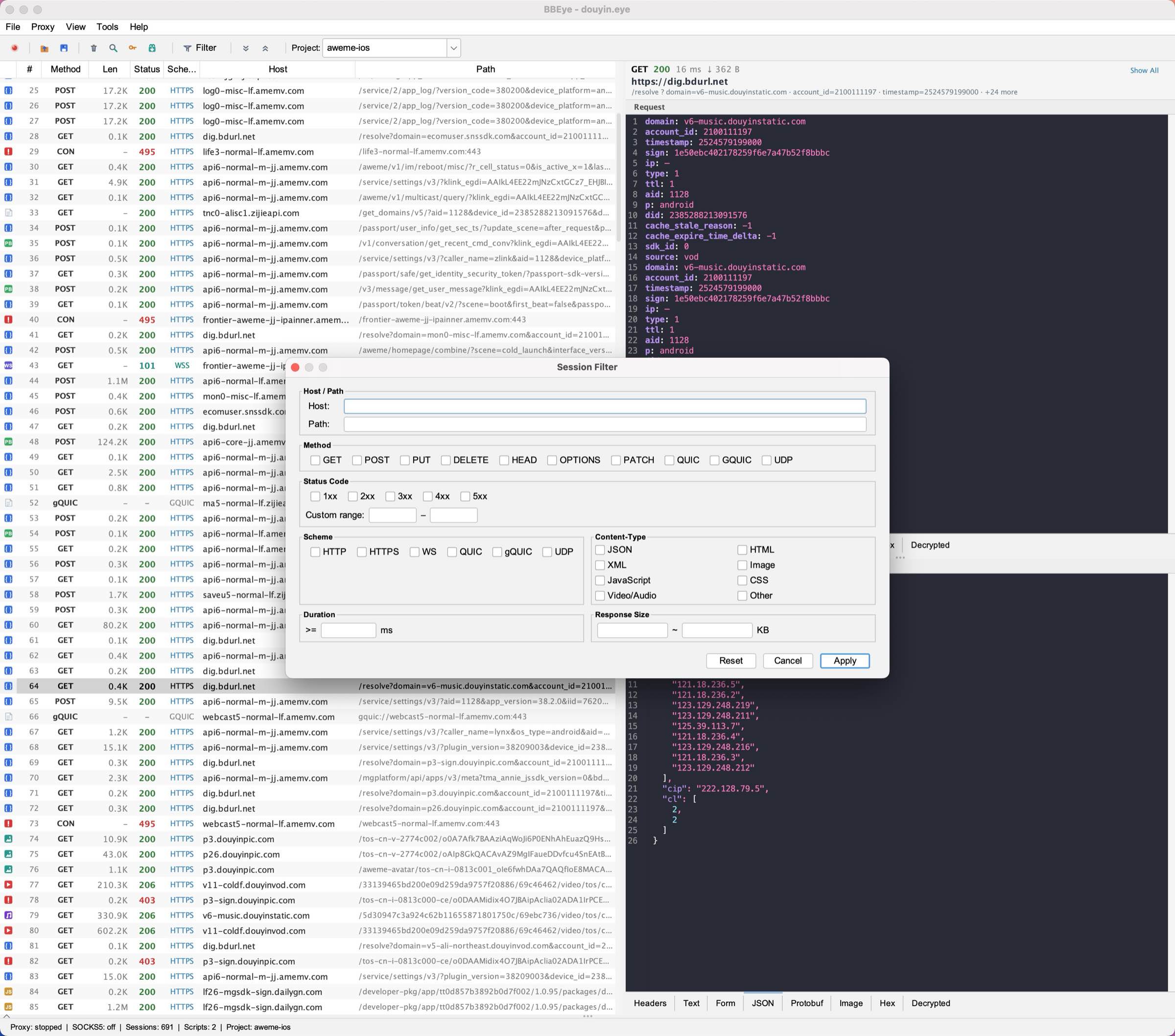Clear sessions with the trash icon
1175x1036 pixels.
coord(94,47)
